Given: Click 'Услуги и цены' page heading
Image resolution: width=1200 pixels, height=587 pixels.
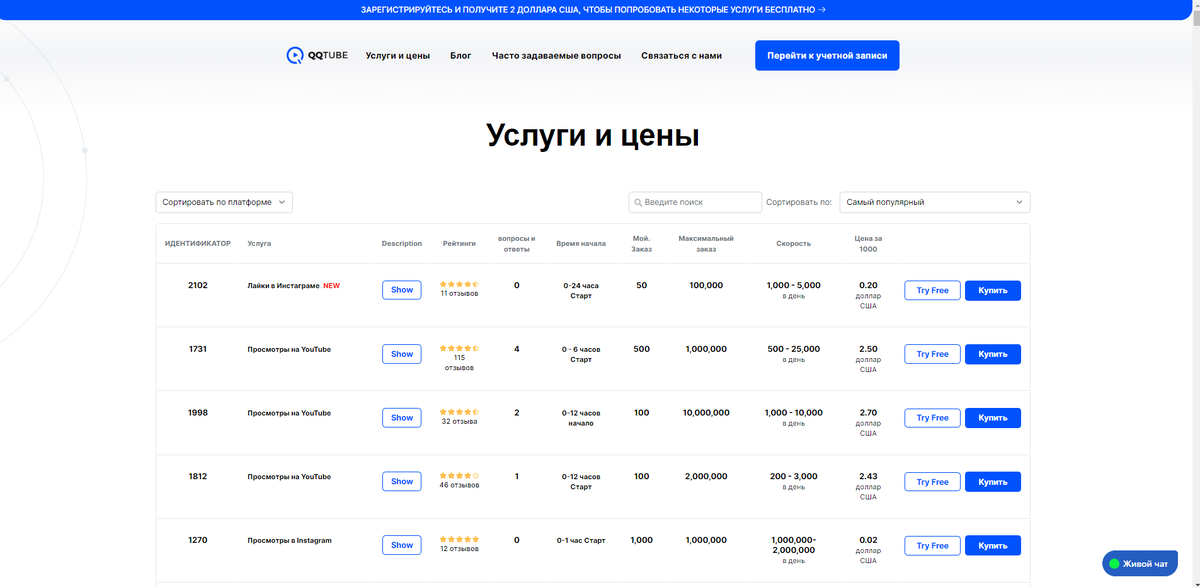Looking at the screenshot, I should click(x=593, y=135).
